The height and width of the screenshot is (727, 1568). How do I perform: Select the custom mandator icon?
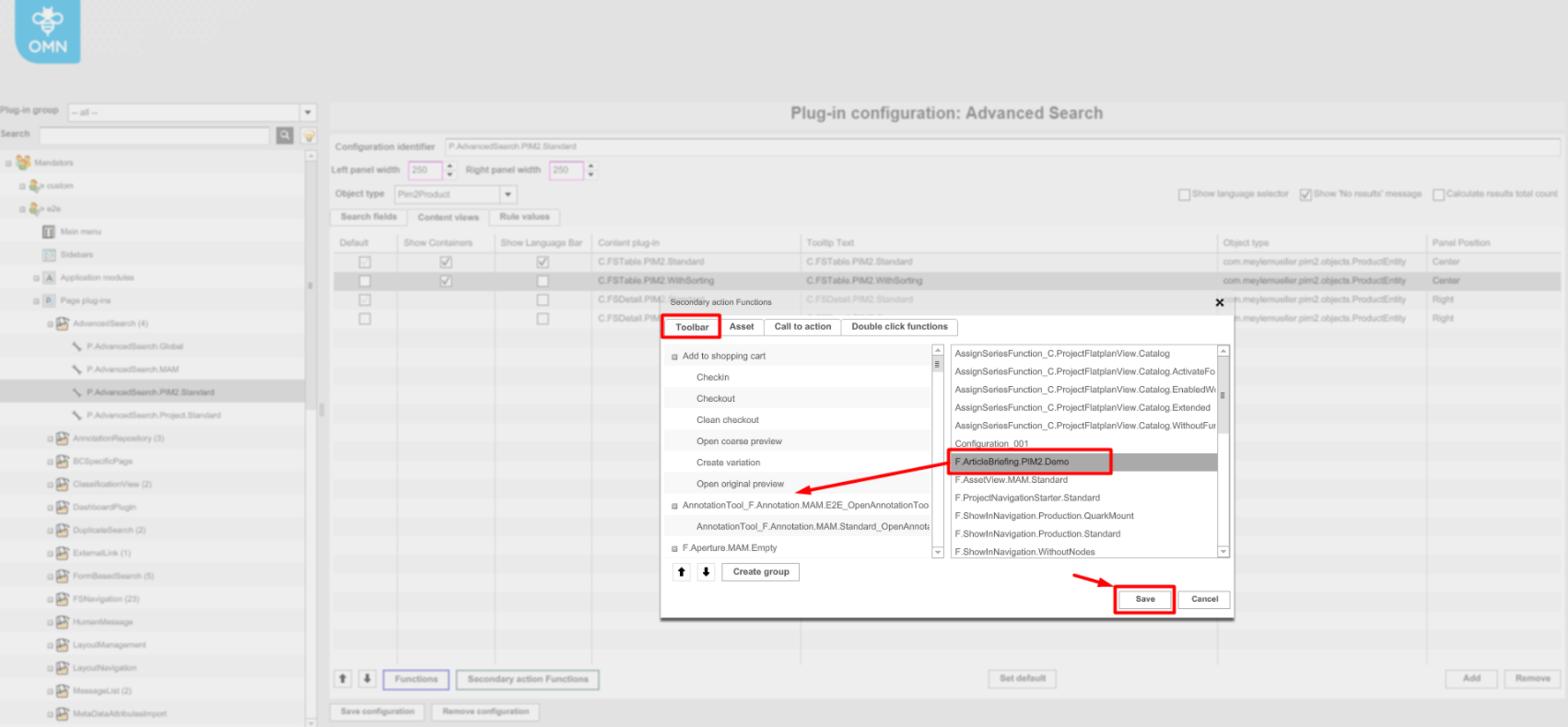(x=37, y=185)
